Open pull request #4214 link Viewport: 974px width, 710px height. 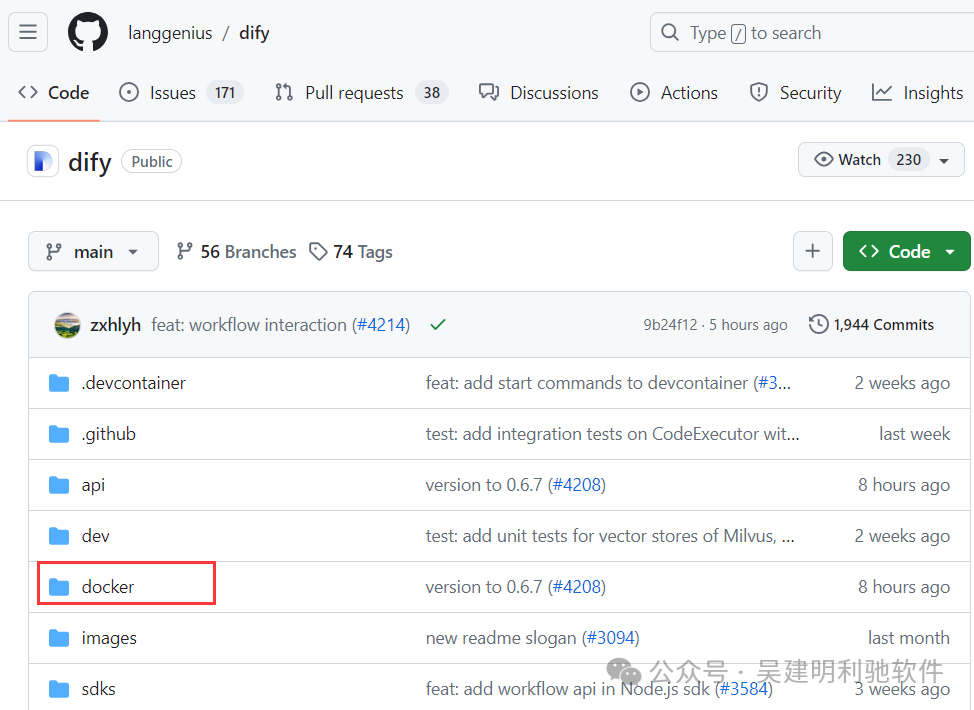click(x=381, y=325)
